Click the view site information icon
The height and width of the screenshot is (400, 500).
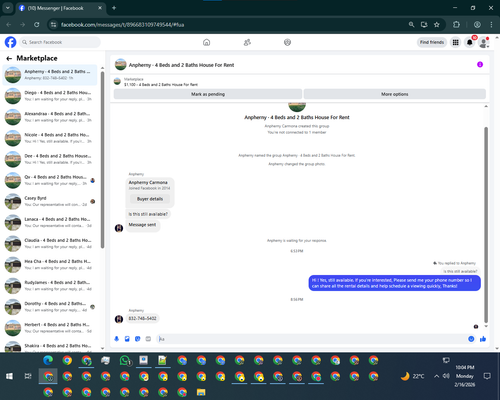(53, 25)
